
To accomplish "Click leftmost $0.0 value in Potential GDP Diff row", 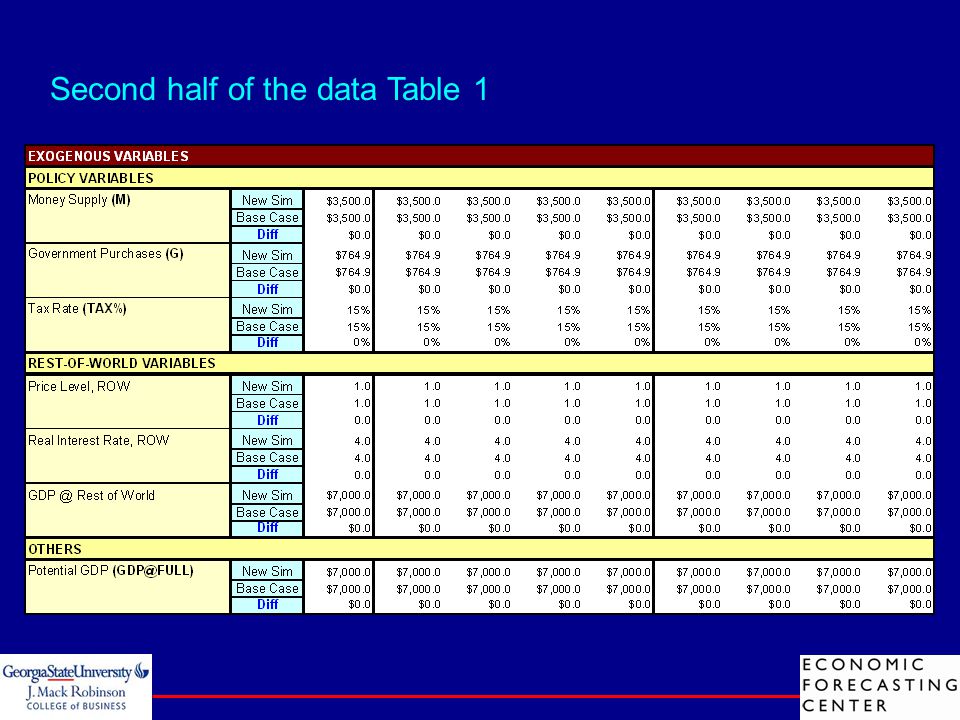I will (359, 604).
